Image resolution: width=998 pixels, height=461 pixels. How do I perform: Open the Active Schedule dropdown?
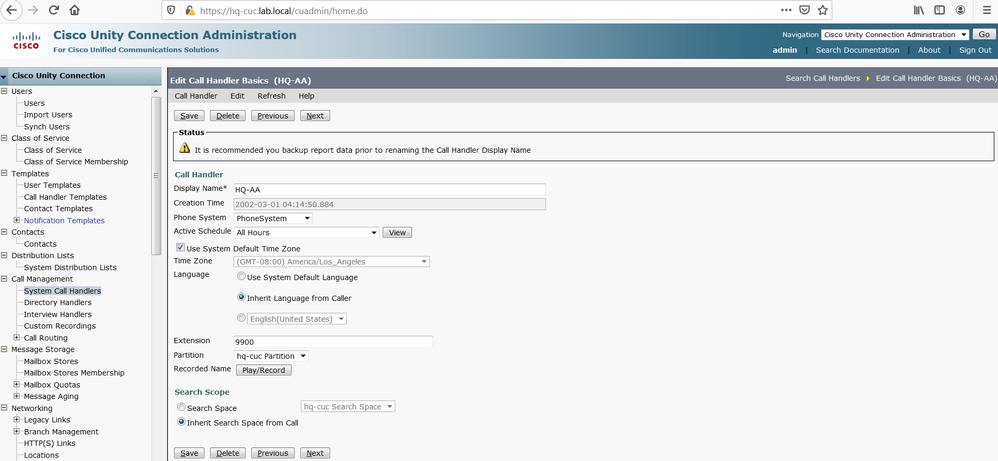307,232
